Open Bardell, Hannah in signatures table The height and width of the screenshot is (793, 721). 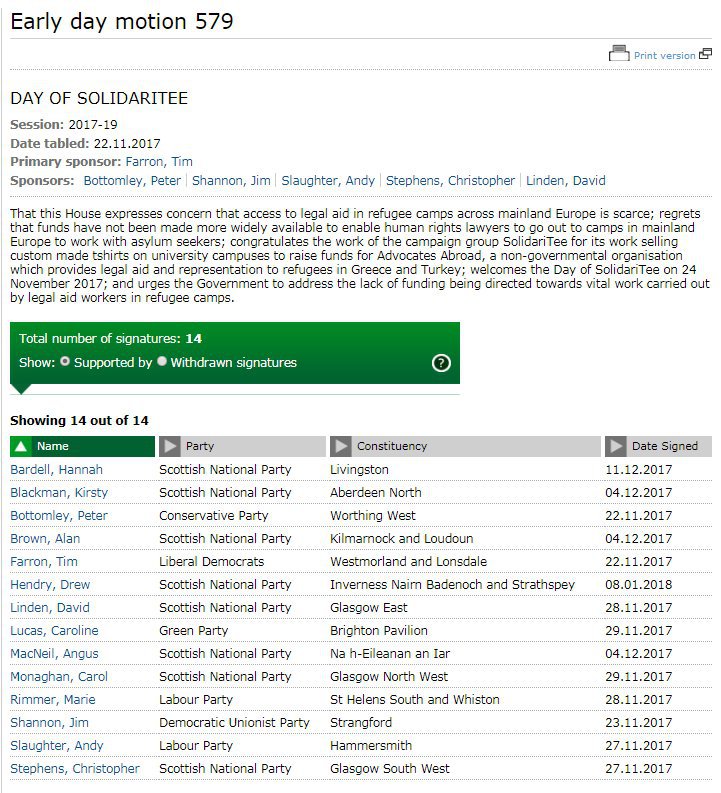(x=56, y=470)
